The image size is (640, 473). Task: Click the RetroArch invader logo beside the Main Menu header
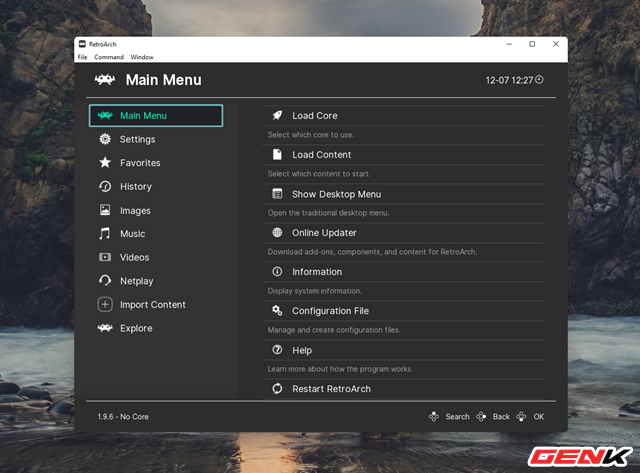click(105, 80)
